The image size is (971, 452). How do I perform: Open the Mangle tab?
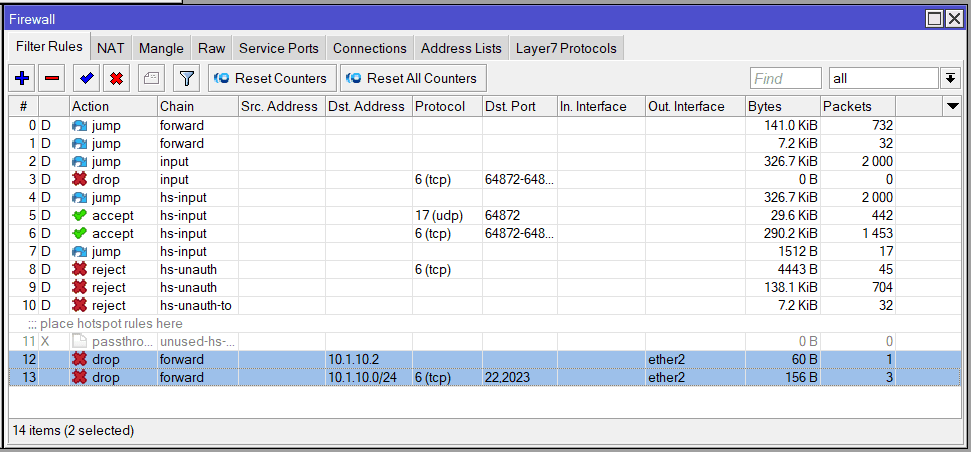click(x=161, y=48)
